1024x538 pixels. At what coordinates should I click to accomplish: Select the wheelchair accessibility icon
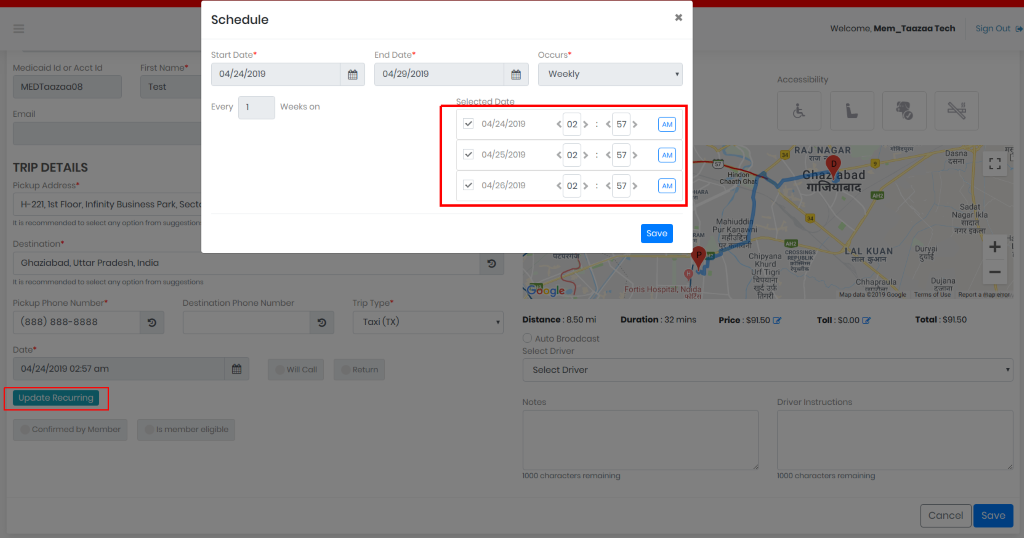point(799,111)
